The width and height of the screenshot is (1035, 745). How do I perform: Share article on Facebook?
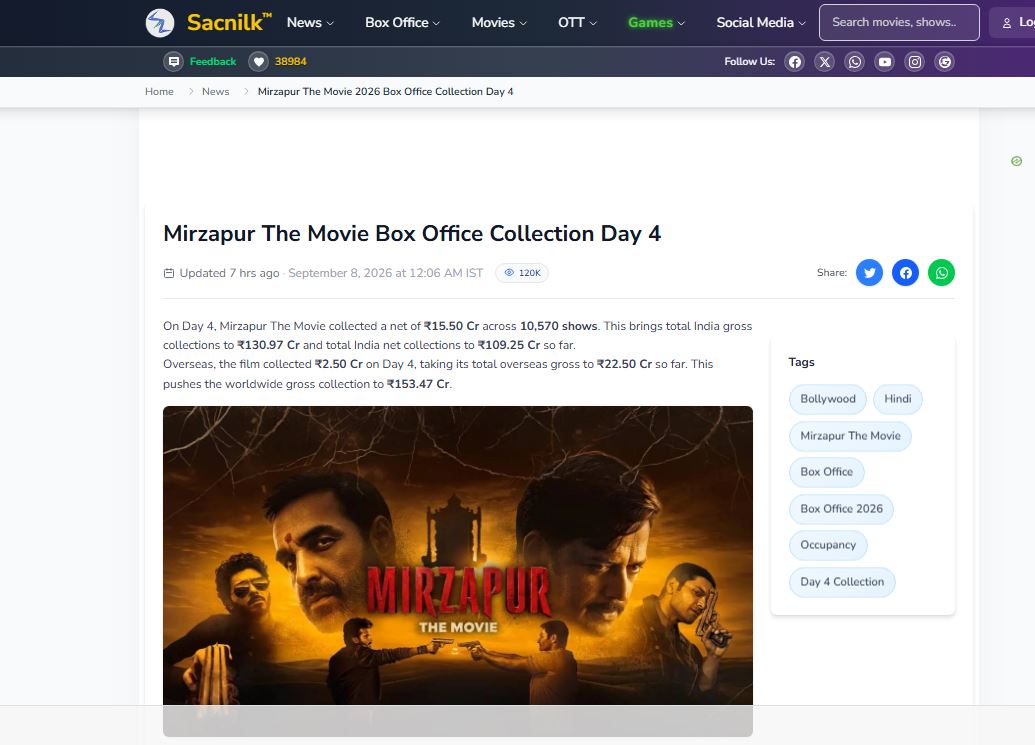(906, 273)
